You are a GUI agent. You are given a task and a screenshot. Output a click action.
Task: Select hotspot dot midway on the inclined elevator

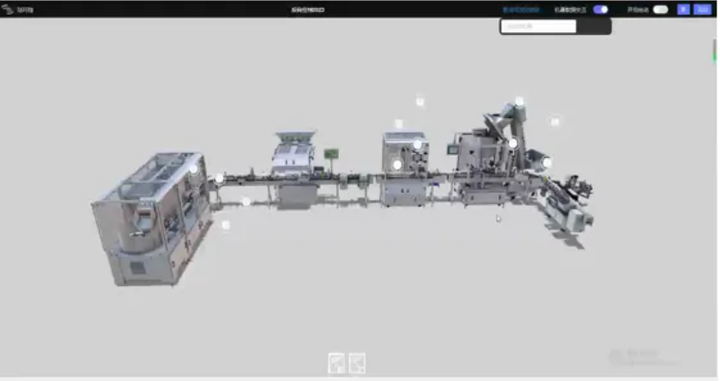pyautogui.click(x=513, y=144)
